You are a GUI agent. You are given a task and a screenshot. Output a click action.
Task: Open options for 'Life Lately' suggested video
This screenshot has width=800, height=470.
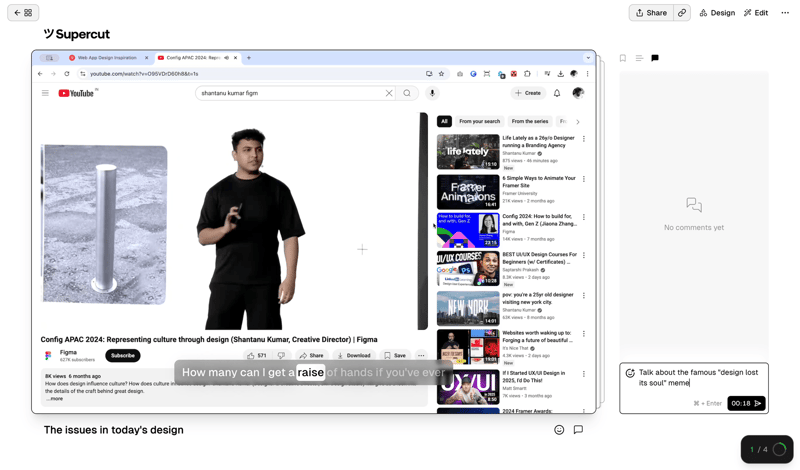point(584,139)
